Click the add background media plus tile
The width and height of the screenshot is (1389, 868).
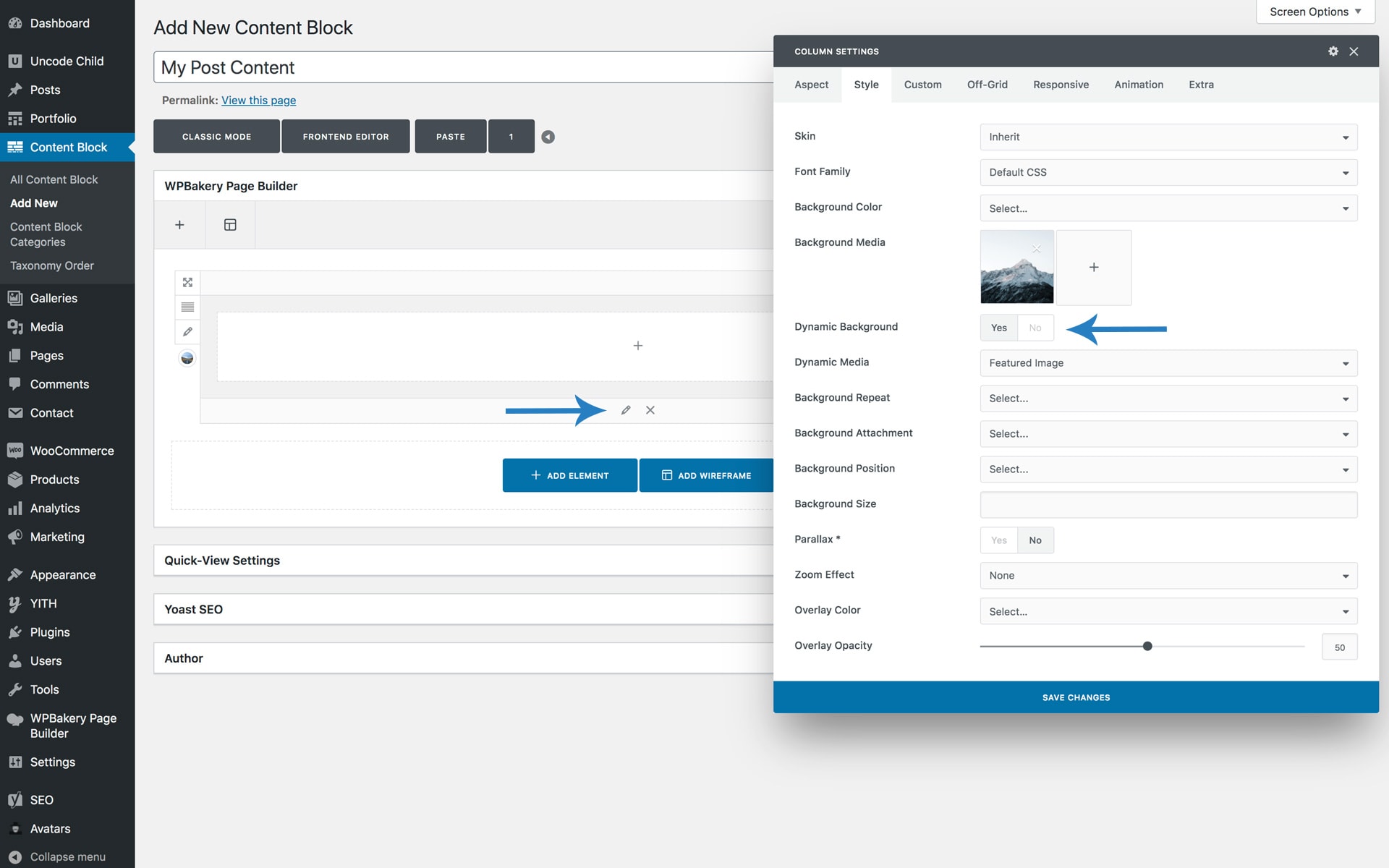click(x=1093, y=268)
